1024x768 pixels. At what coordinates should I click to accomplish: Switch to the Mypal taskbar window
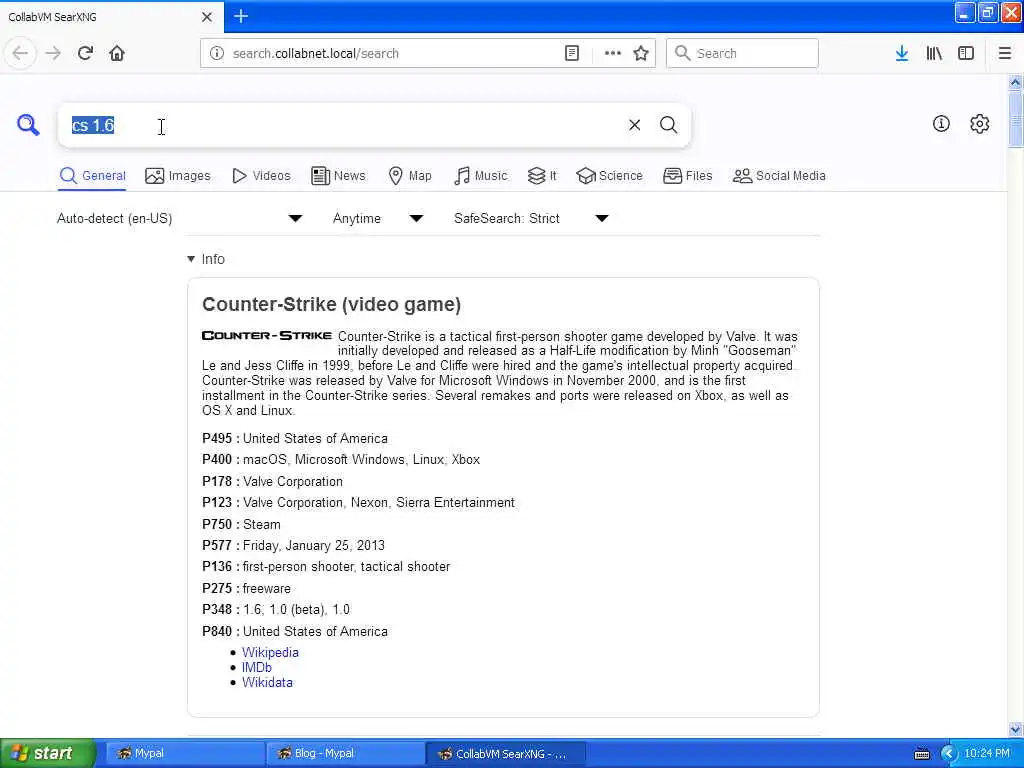coord(185,753)
